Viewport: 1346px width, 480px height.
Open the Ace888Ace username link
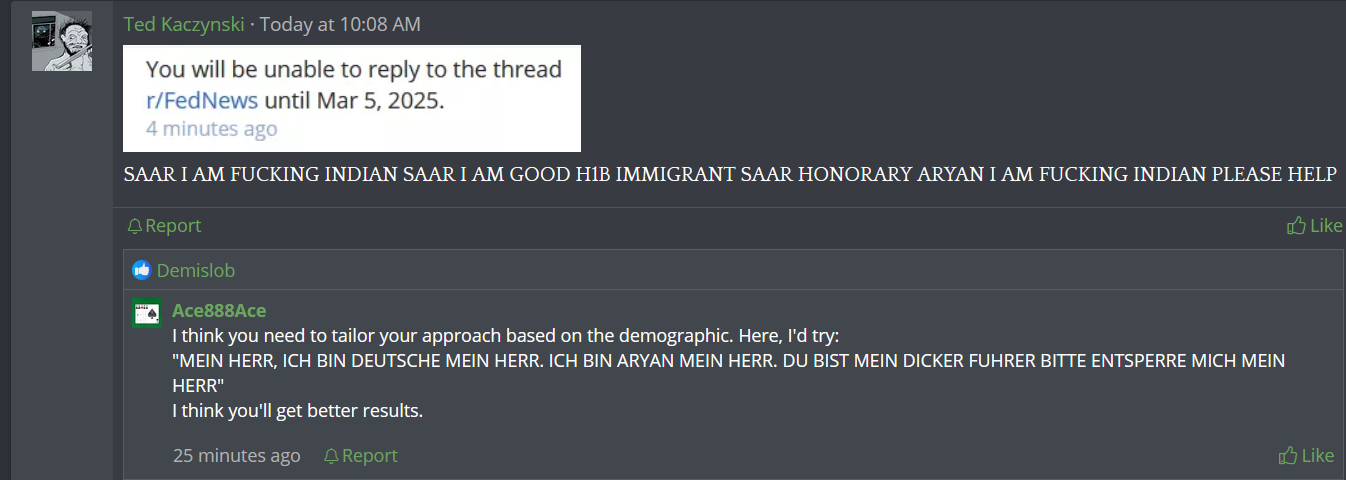tap(219, 311)
